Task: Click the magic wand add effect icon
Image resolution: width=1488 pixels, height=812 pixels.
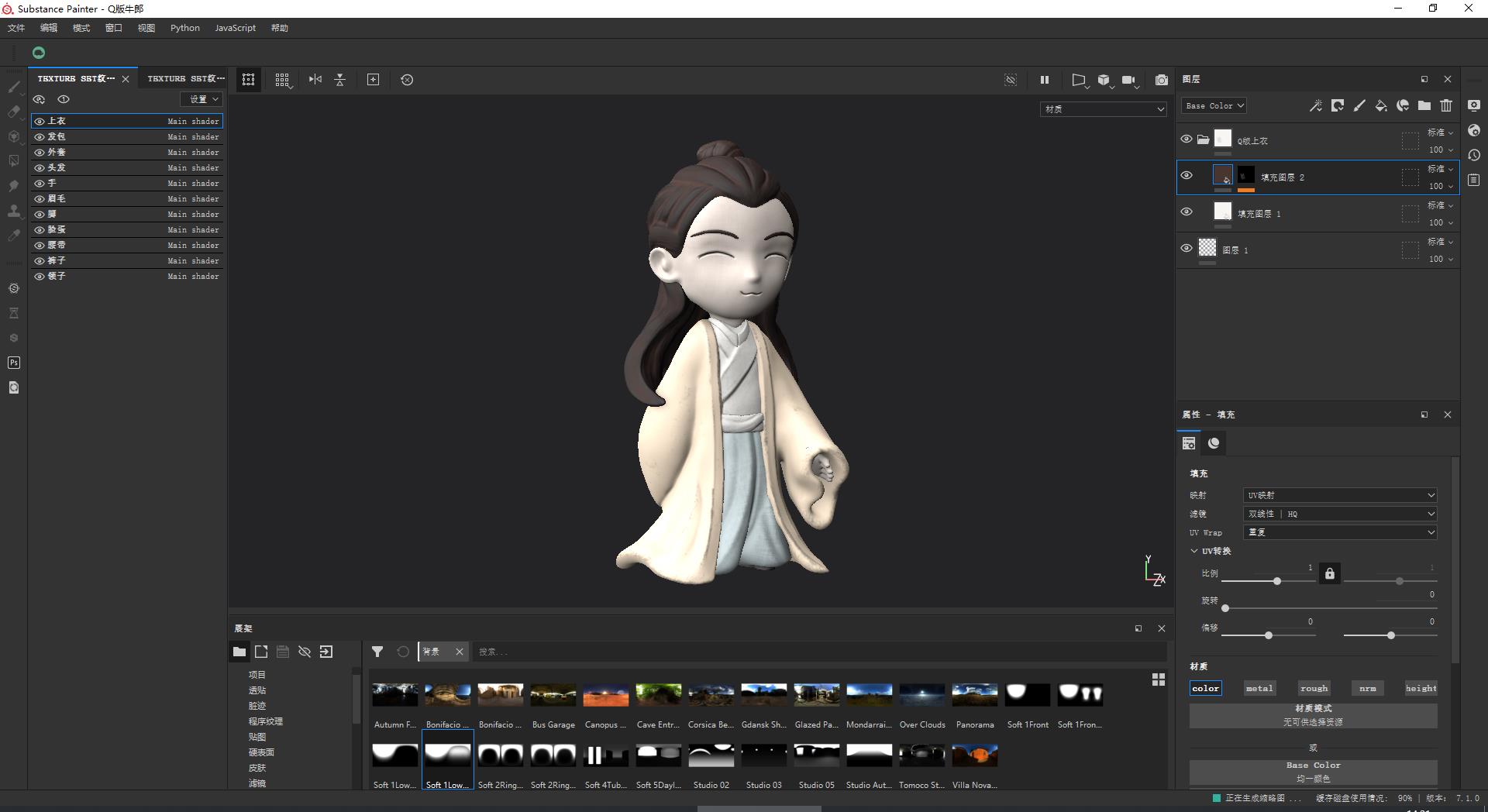Action: tap(1316, 105)
